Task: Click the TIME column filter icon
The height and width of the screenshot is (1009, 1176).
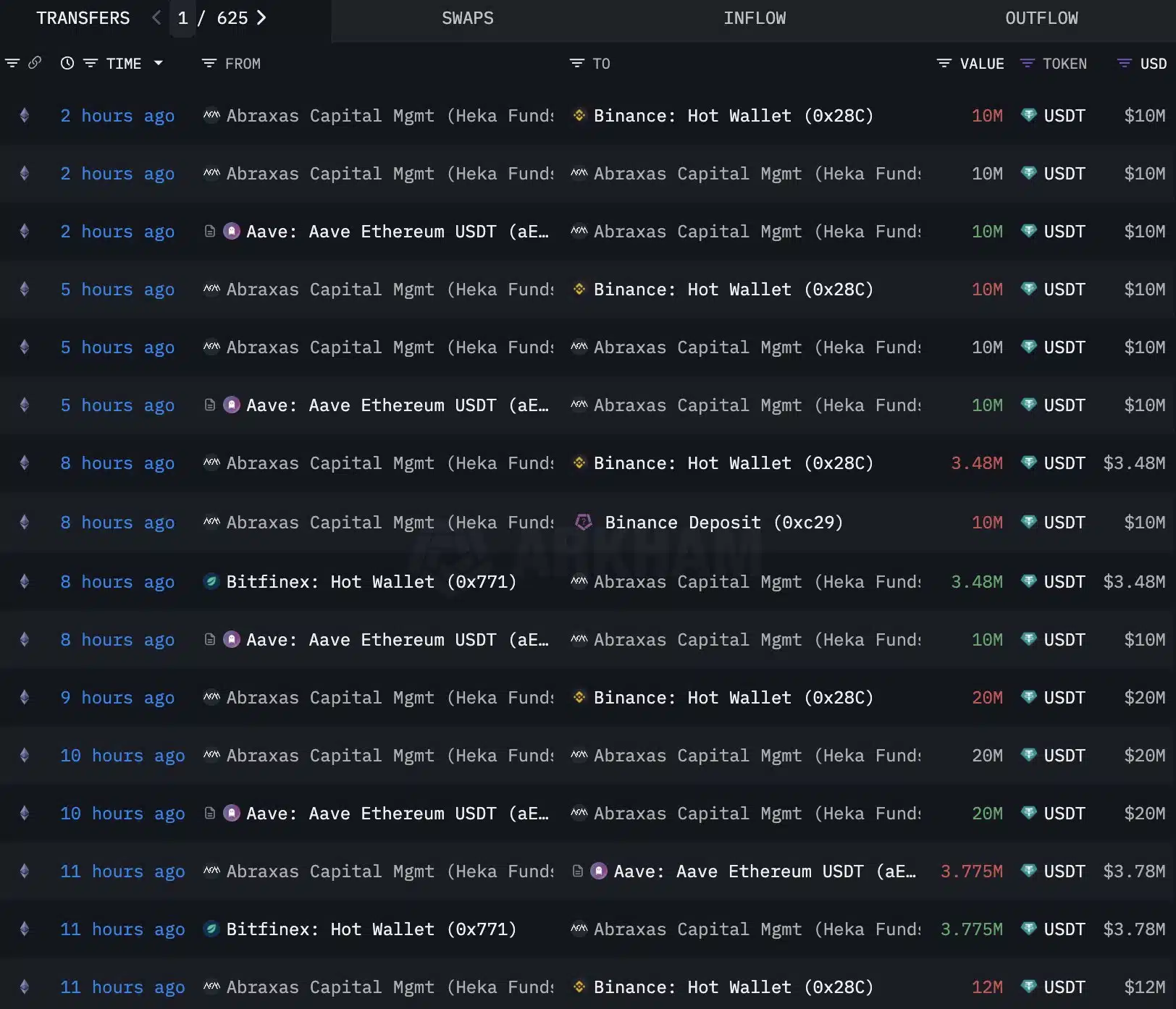Action: 91,64
